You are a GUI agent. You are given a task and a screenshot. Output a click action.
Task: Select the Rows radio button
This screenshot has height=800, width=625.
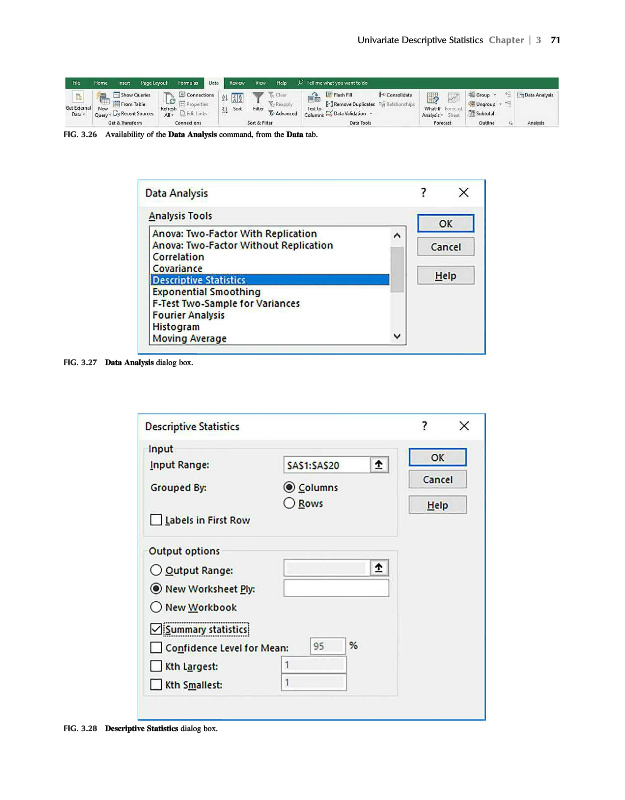(x=290, y=504)
